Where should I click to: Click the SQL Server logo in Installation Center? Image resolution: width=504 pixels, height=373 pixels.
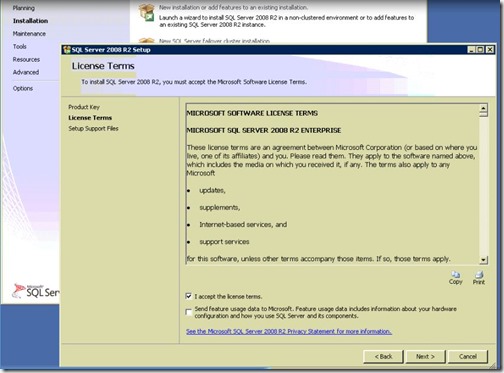[36, 291]
